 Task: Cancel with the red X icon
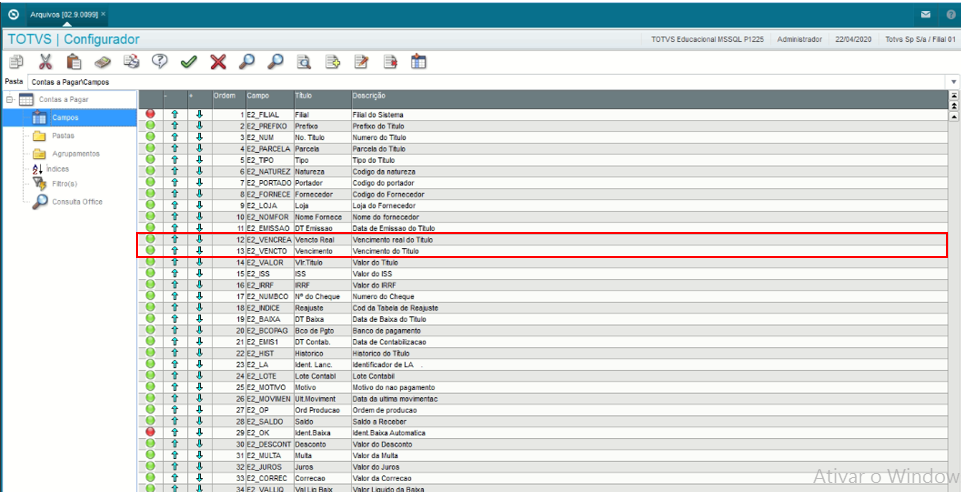pos(218,62)
